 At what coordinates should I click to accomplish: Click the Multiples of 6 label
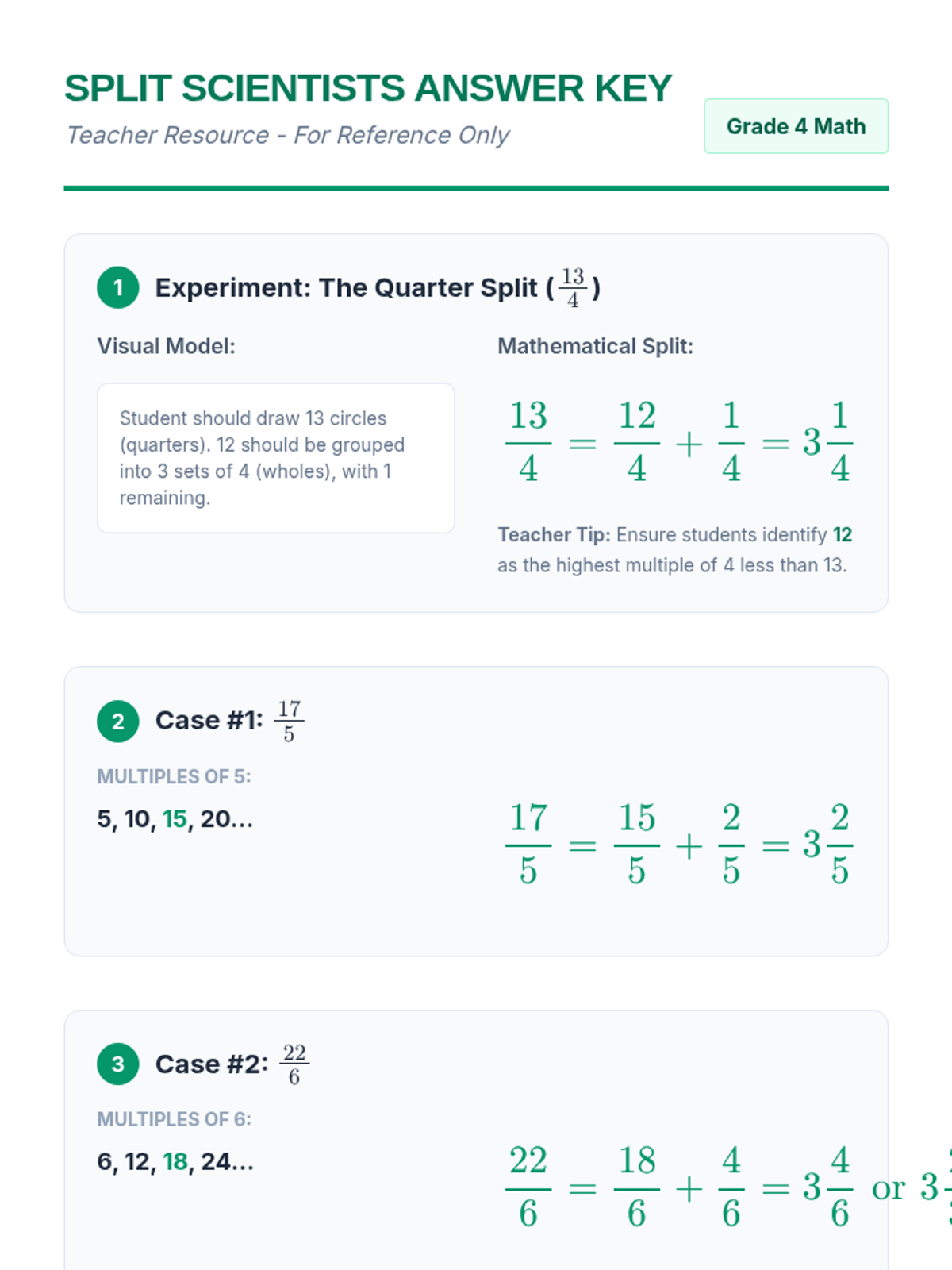tap(174, 1119)
